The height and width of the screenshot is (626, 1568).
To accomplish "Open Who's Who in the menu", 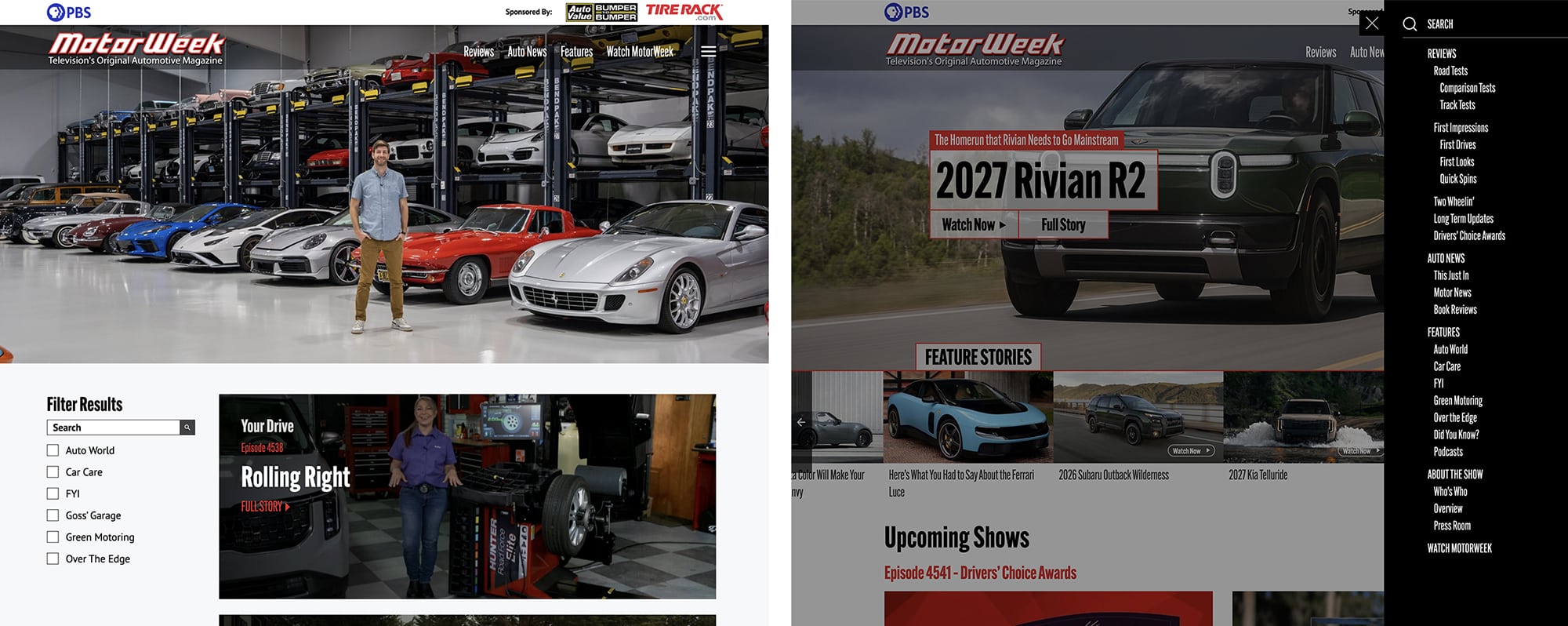I will pos(1450,492).
